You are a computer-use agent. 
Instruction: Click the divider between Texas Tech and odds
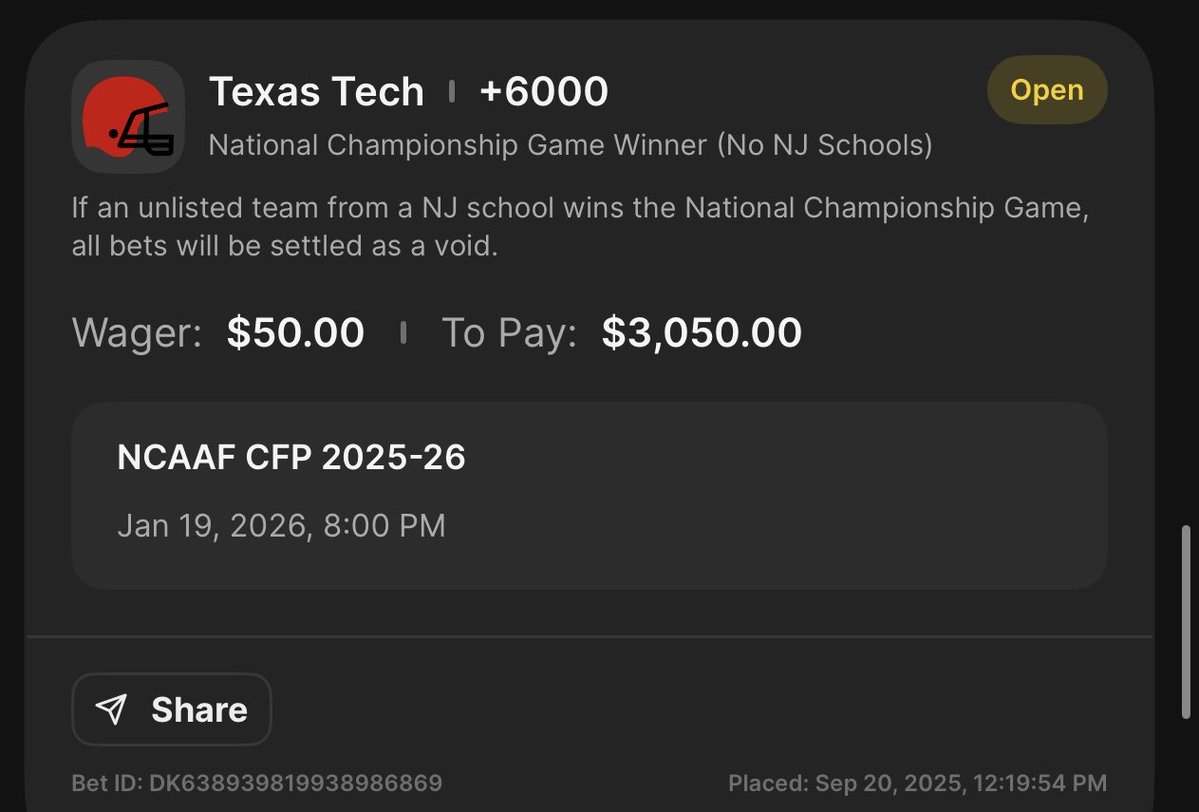(x=452, y=91)
